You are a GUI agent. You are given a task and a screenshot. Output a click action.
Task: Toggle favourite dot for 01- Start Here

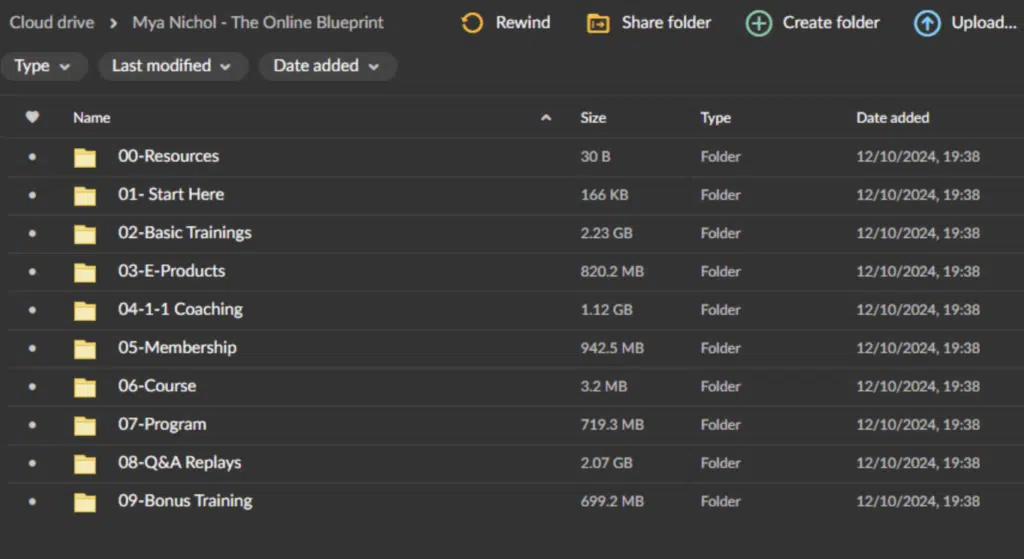click(x=32, y=195)
